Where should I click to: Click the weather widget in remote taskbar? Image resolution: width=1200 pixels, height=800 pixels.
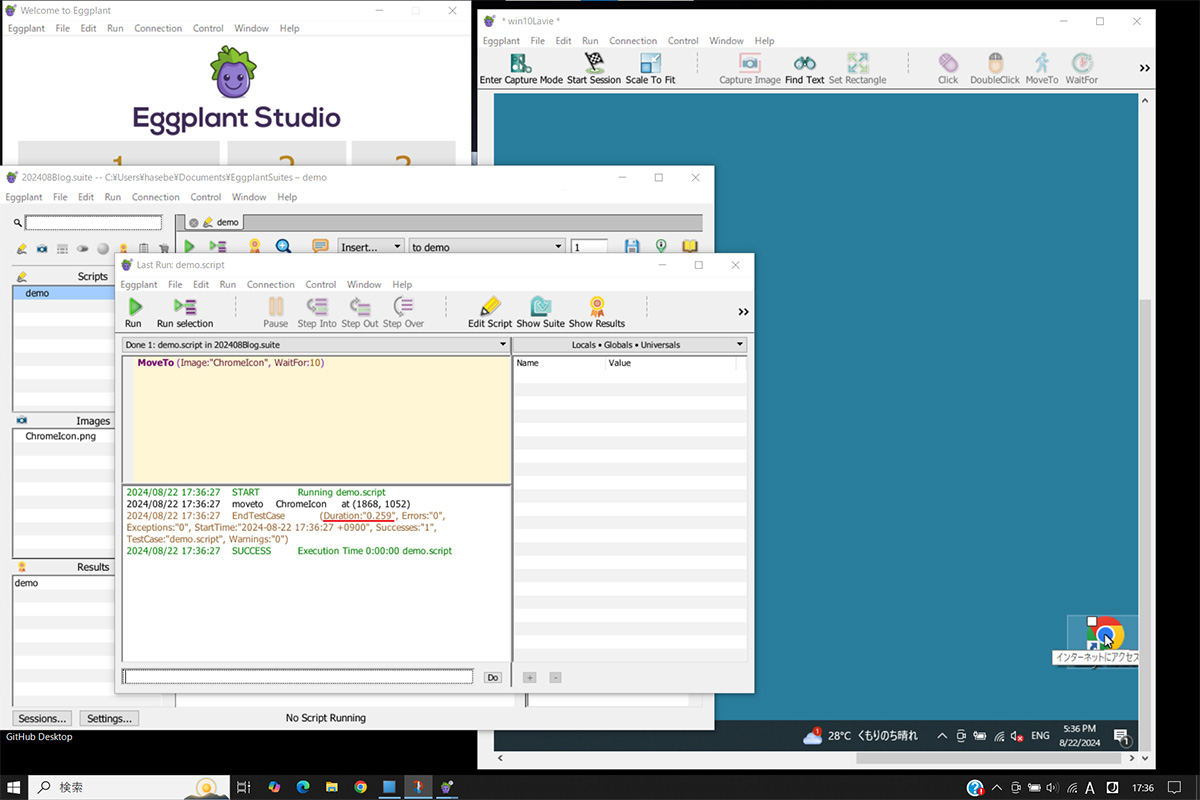(860, 736)
